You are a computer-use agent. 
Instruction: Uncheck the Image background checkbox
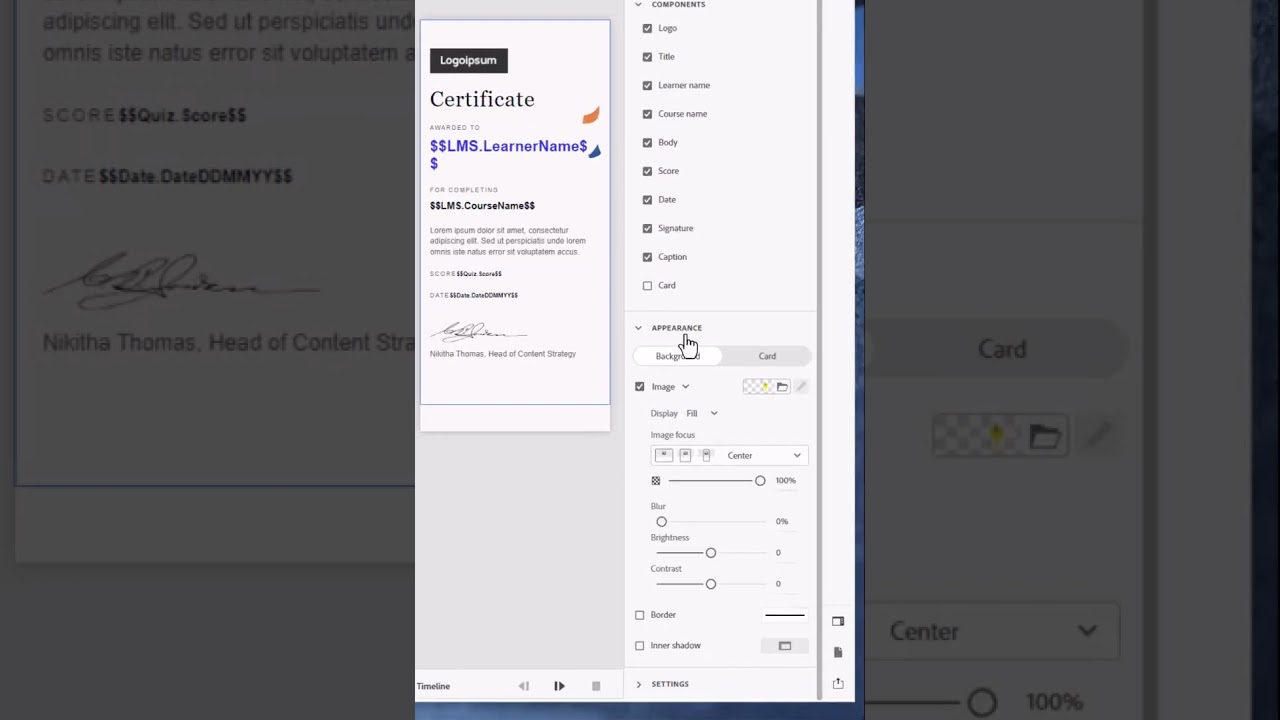click(x=640, y=387)
